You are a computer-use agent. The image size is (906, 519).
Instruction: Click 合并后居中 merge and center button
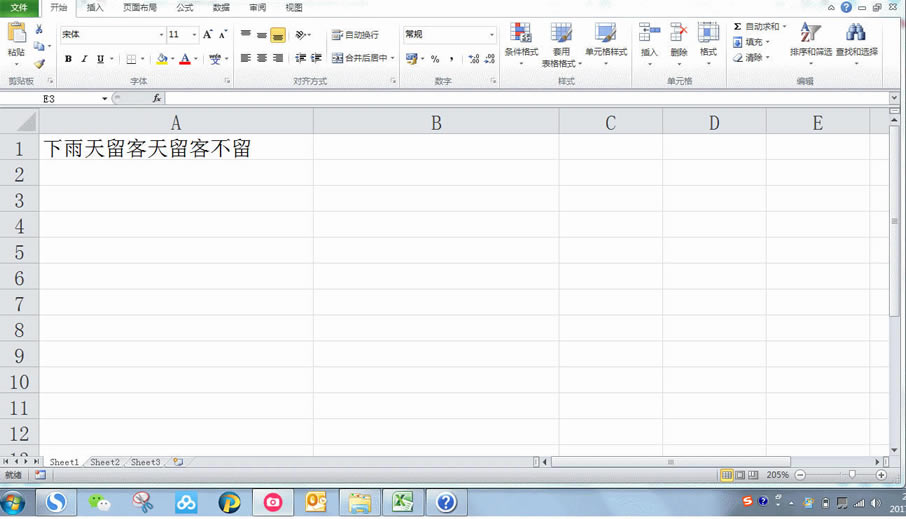coord(359,58)
